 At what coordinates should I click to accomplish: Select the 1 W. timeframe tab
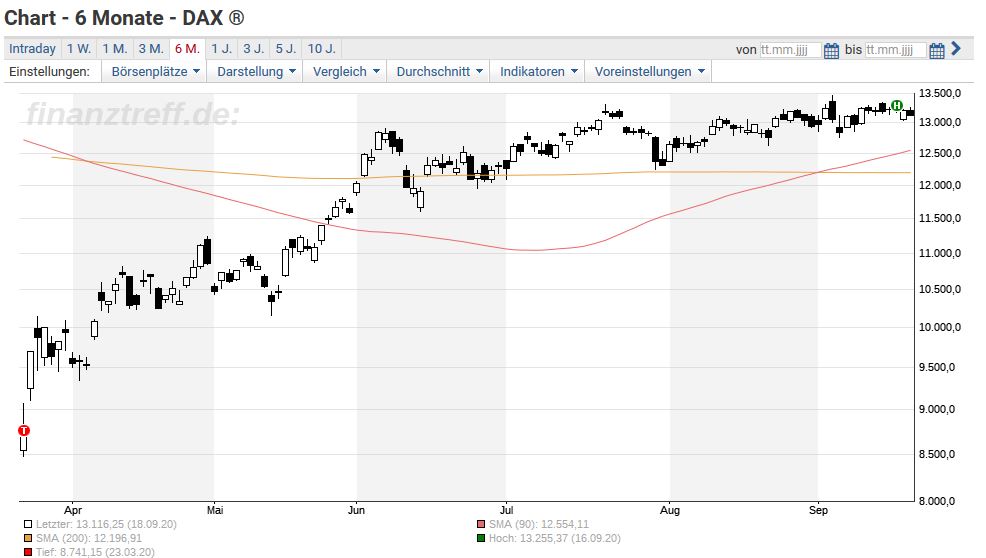[x=79, y=48]
